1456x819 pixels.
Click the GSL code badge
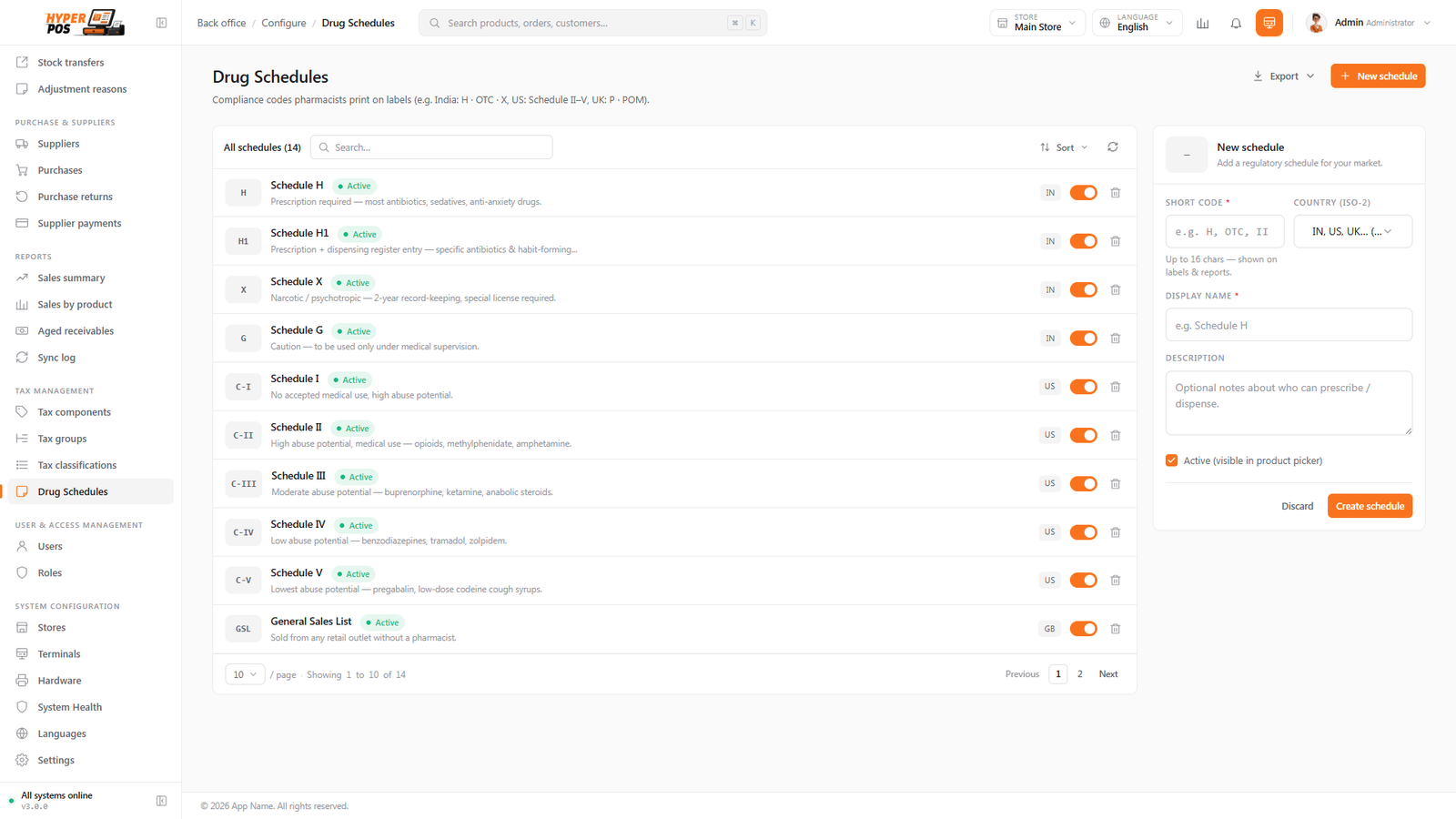(243, 629)
